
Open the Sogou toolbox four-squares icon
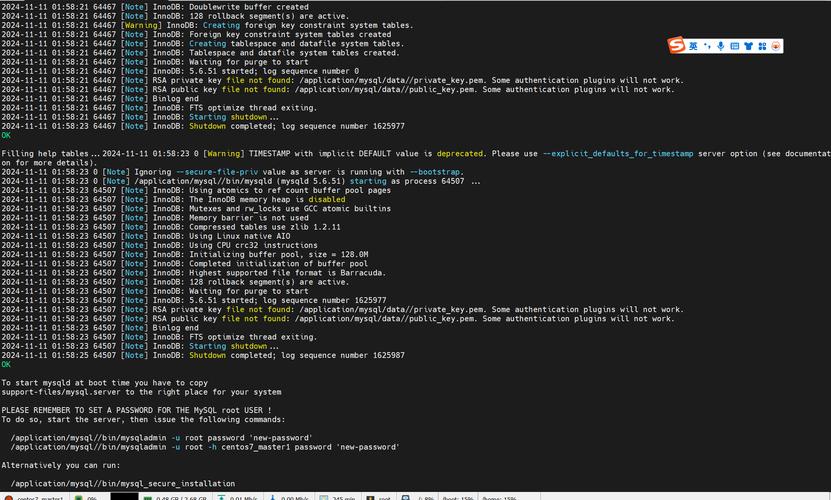pyautogui.click(x=762, y=46)
